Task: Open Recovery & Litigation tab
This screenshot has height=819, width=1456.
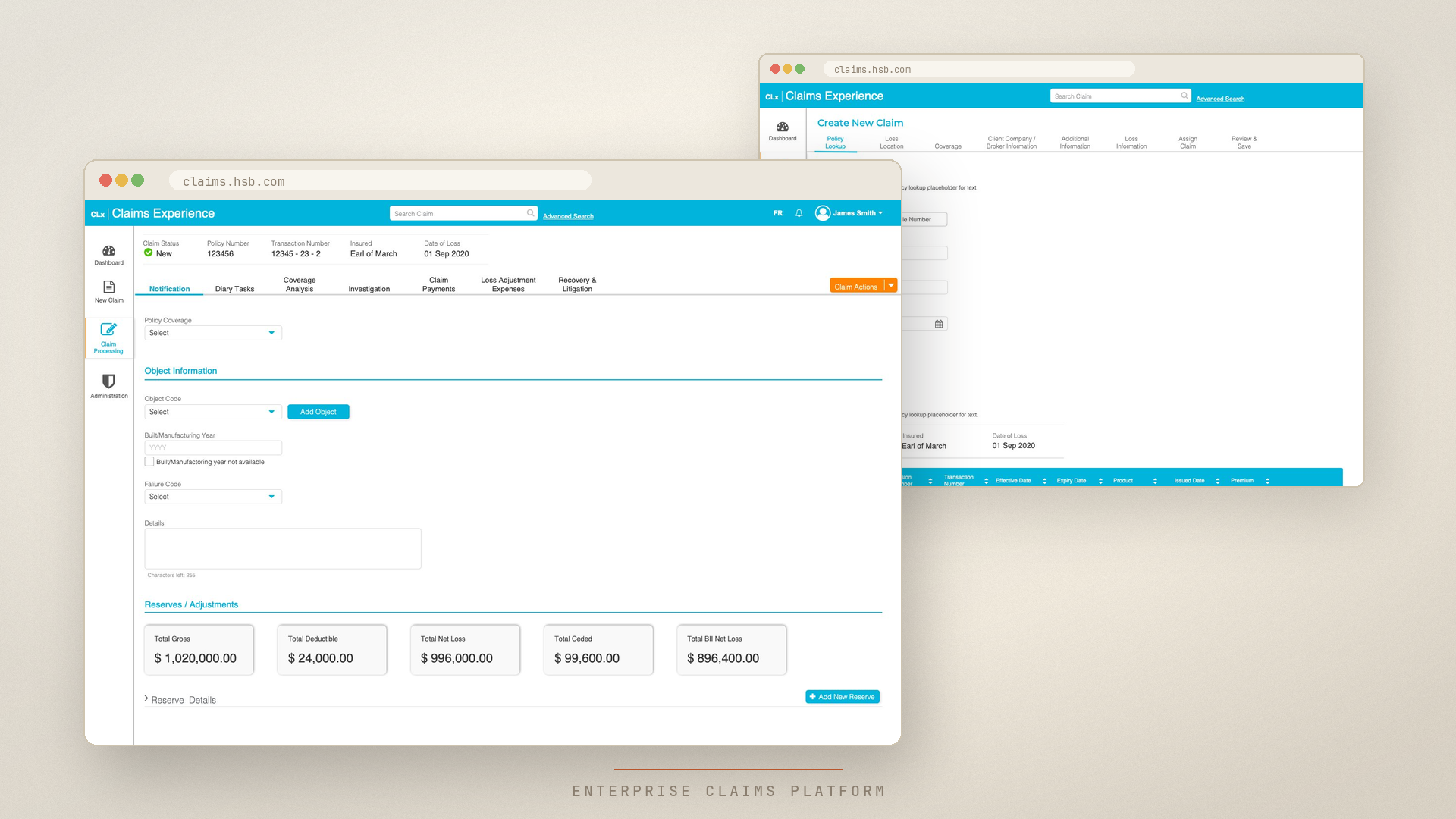Action: (x=577, y=284)
